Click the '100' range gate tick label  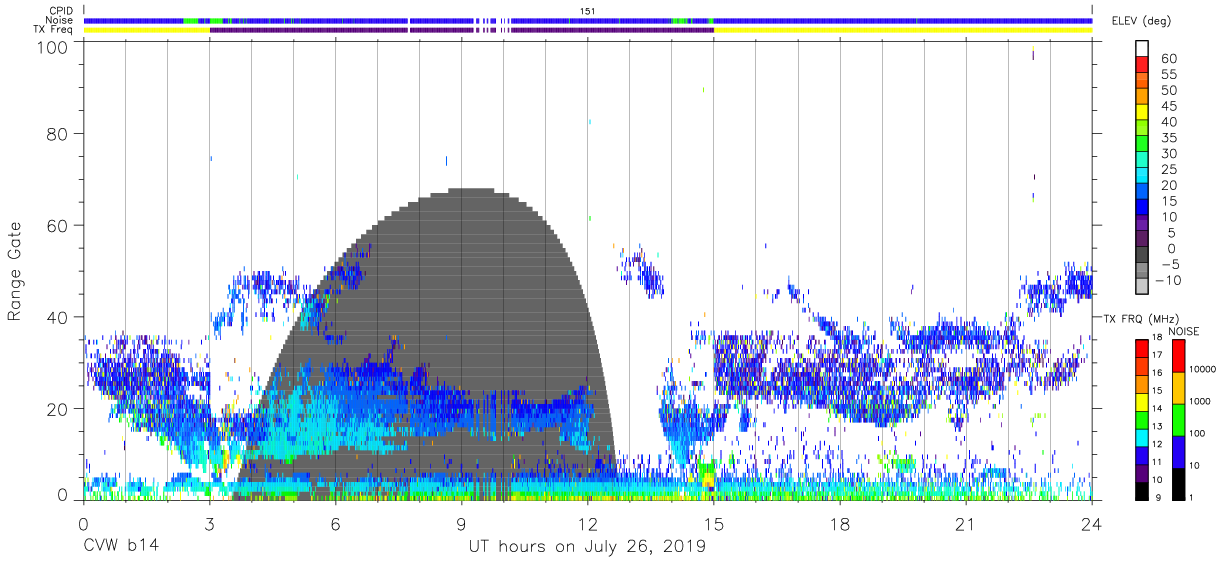tap(54, 47)
